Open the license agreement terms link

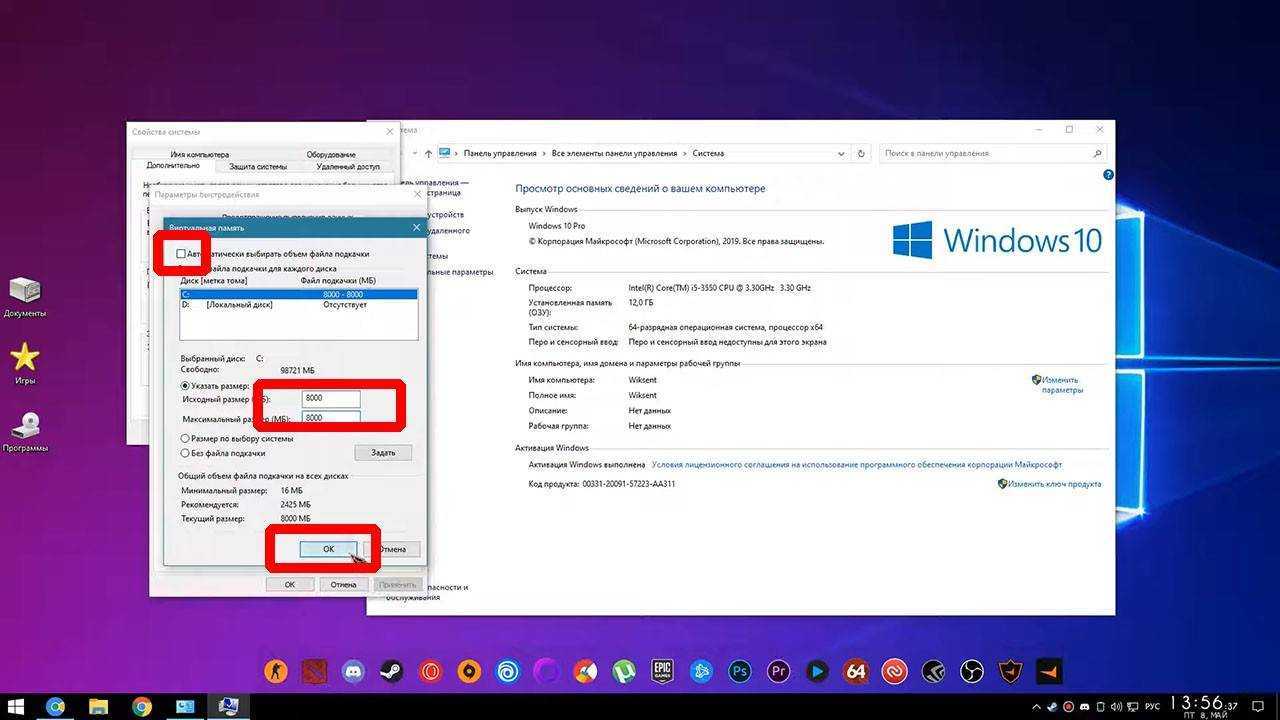point(856,465)
